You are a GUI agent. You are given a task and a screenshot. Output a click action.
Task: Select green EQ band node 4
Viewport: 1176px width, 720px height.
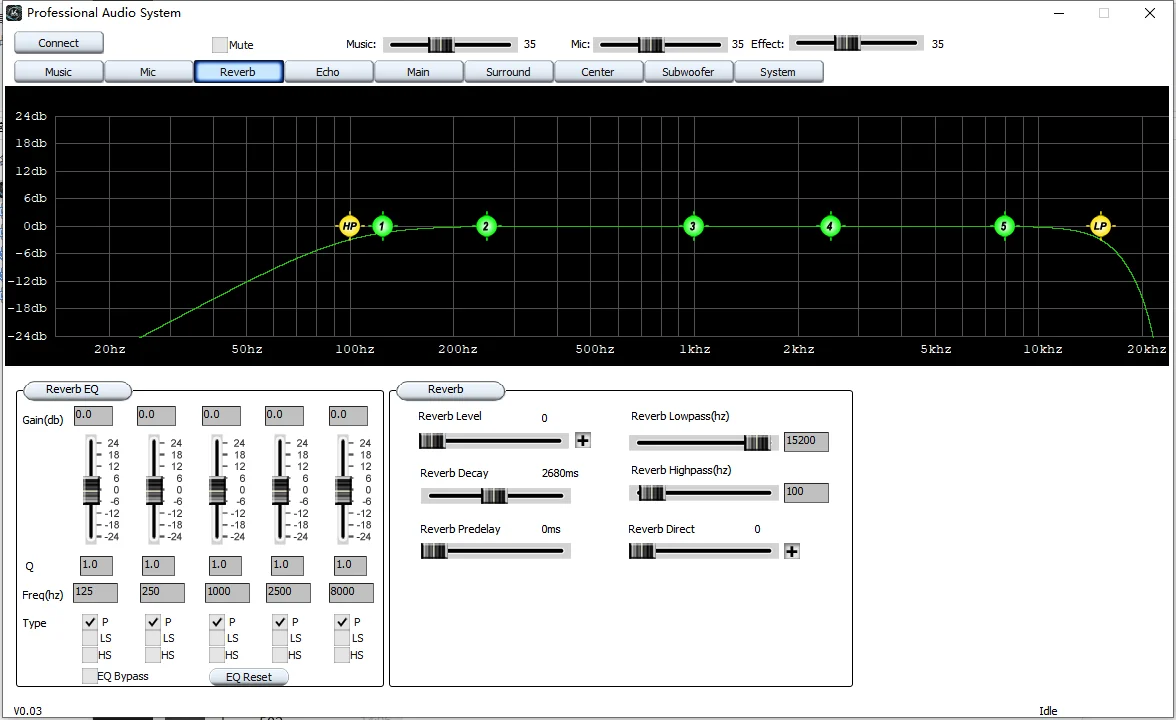point(829,227)
